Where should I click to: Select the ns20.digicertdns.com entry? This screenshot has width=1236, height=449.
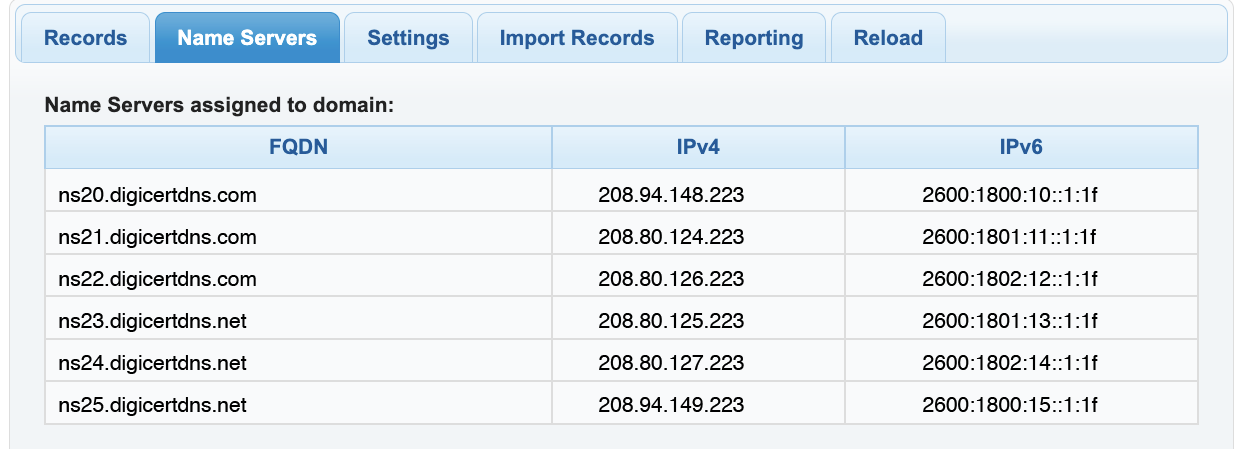(157, 195)
